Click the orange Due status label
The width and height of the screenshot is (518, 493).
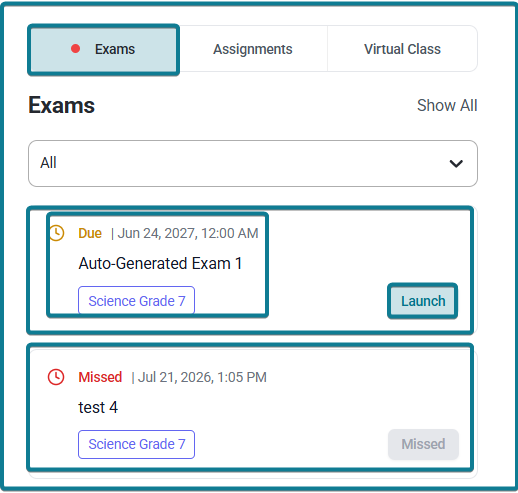[x=90, y=233]
